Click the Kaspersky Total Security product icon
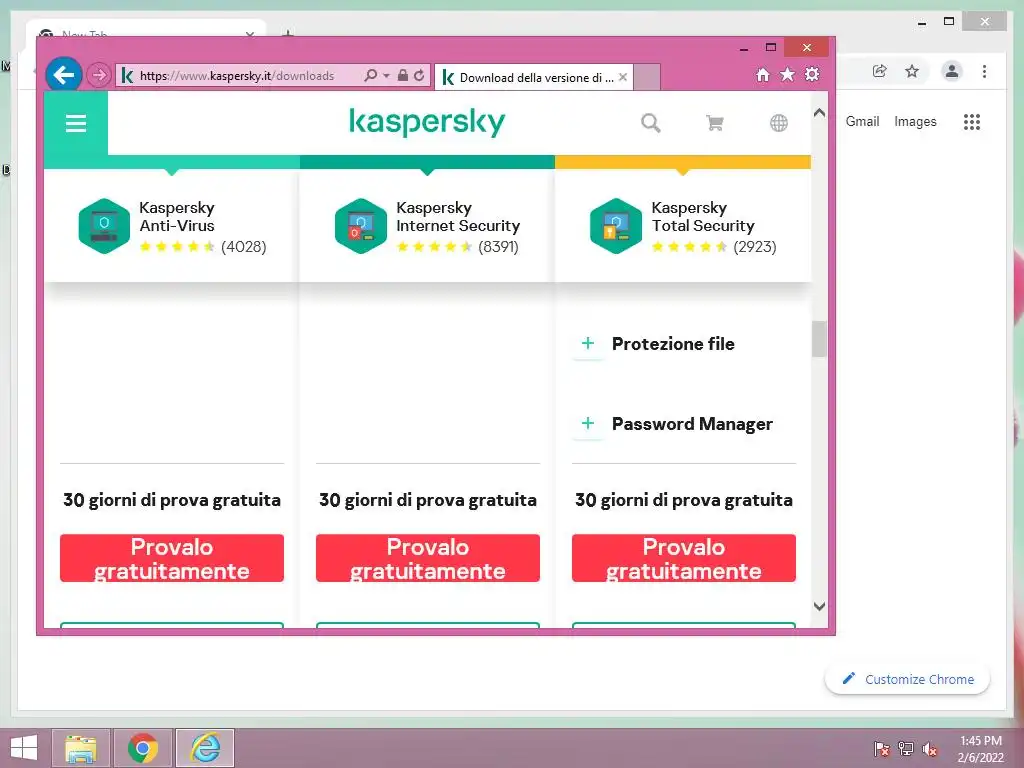This screenshot has width=1024, height=768. pyautogui.click(x=616, y=226)
